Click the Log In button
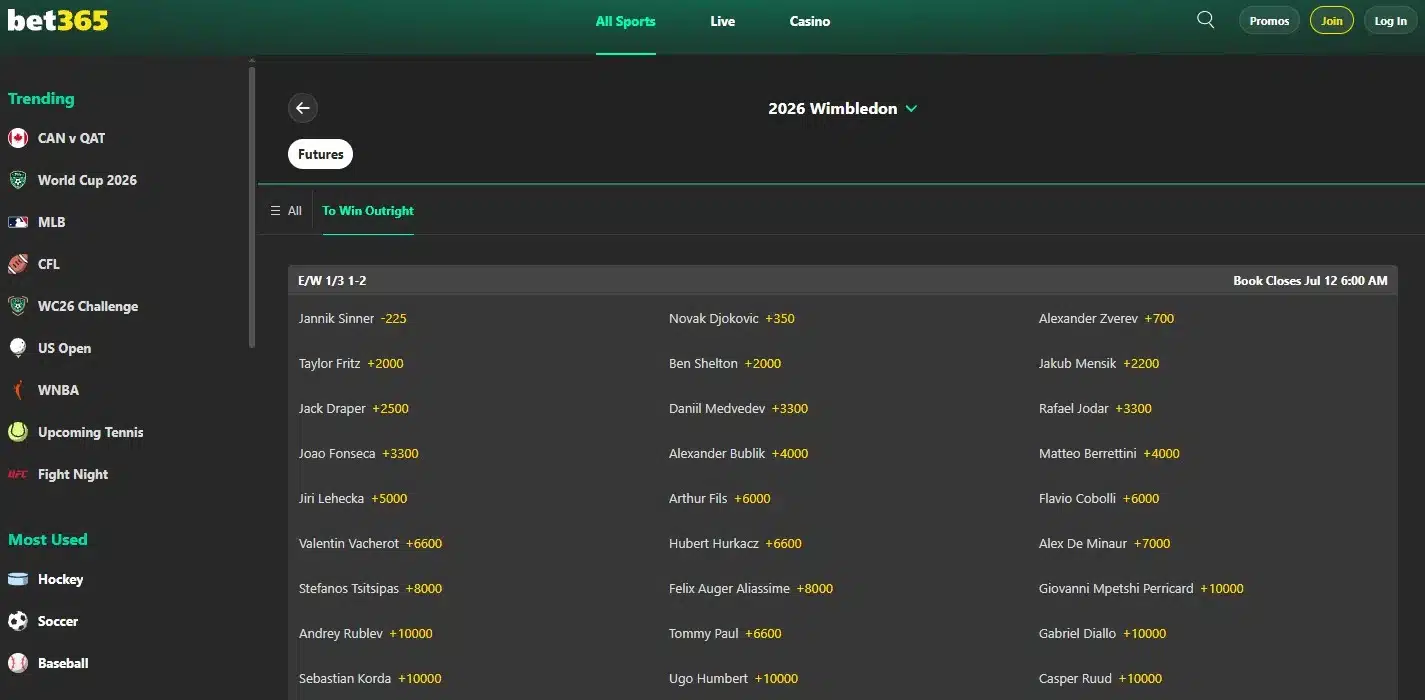 (x=1391, y=21)
